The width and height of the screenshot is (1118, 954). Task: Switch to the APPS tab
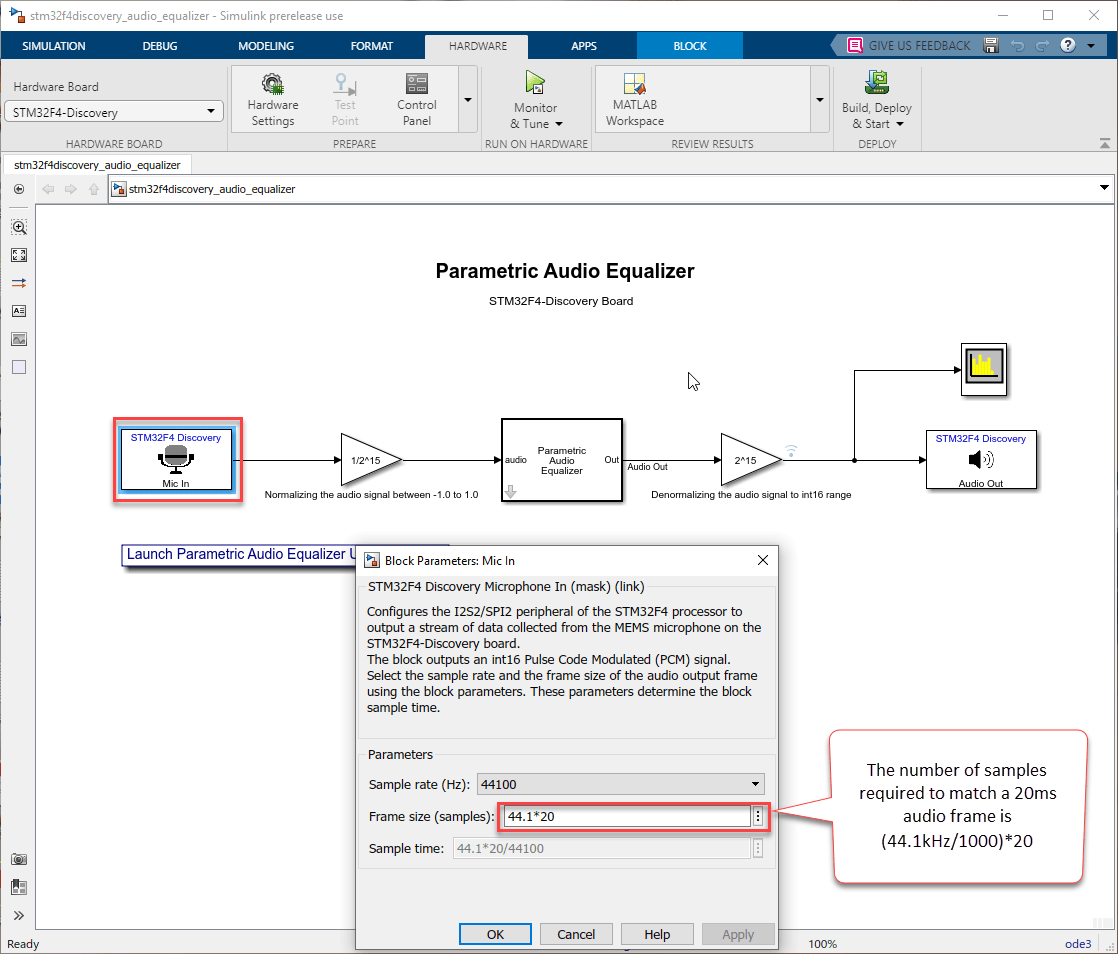(x=583, y=46)
